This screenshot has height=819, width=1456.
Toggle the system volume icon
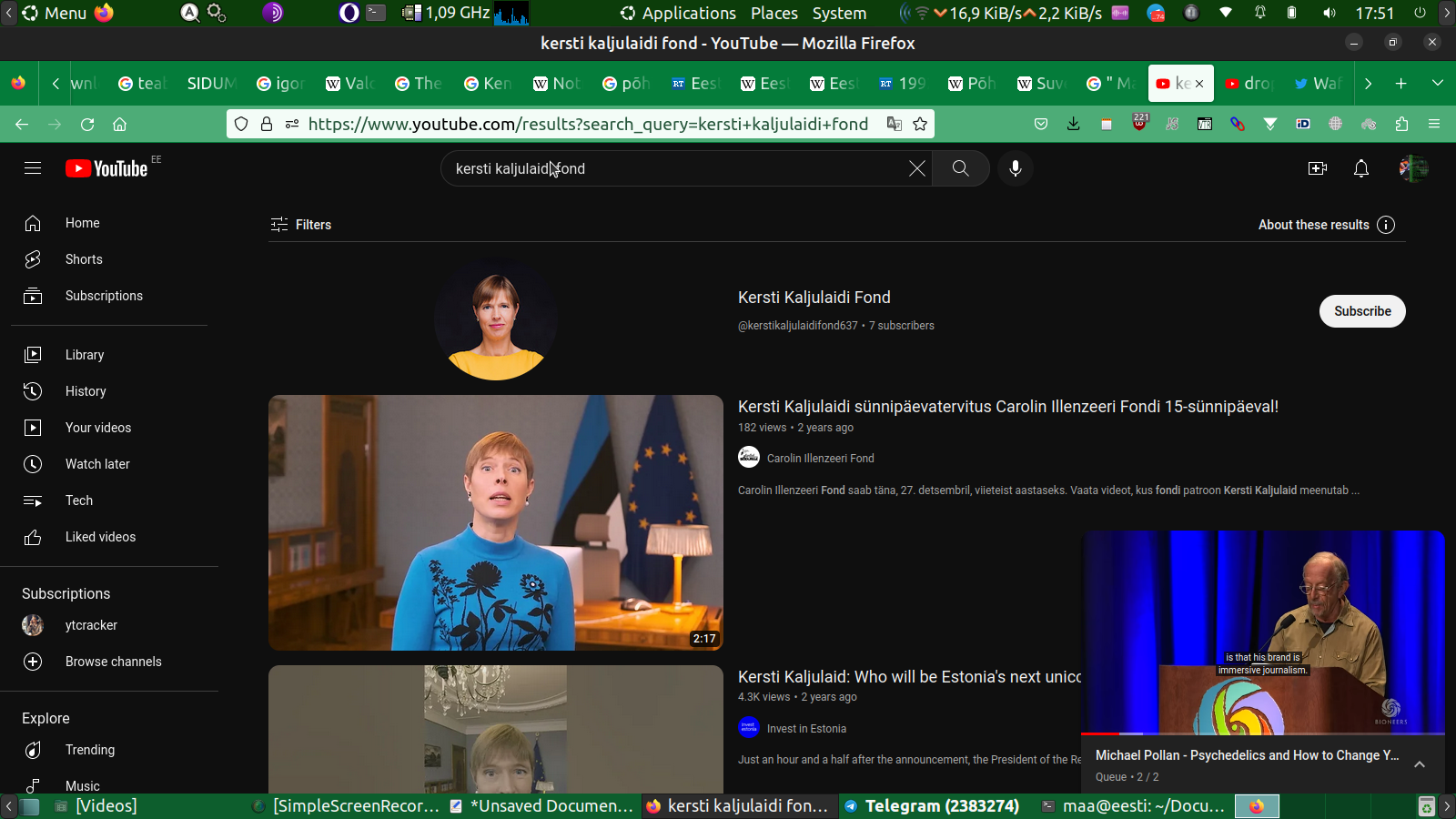(1330, 13)
